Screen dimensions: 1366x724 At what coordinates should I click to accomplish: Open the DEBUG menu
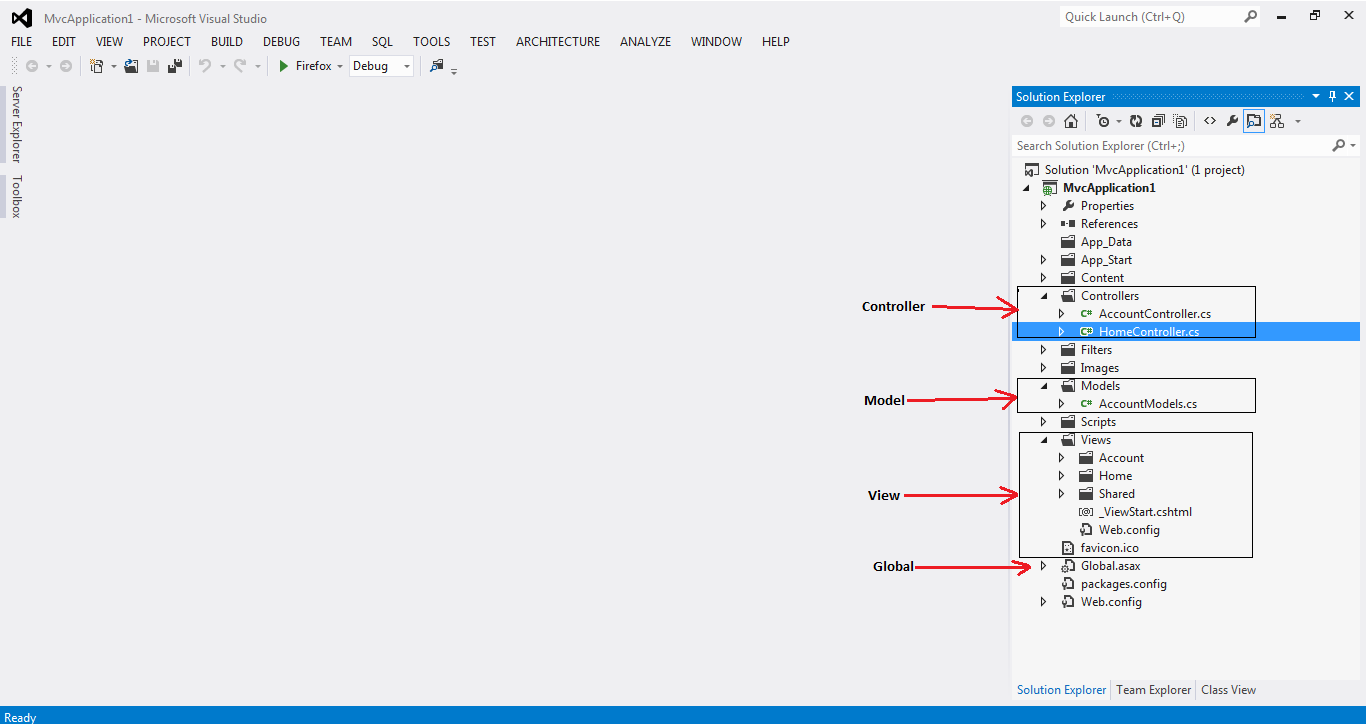(x=281, y=41)
